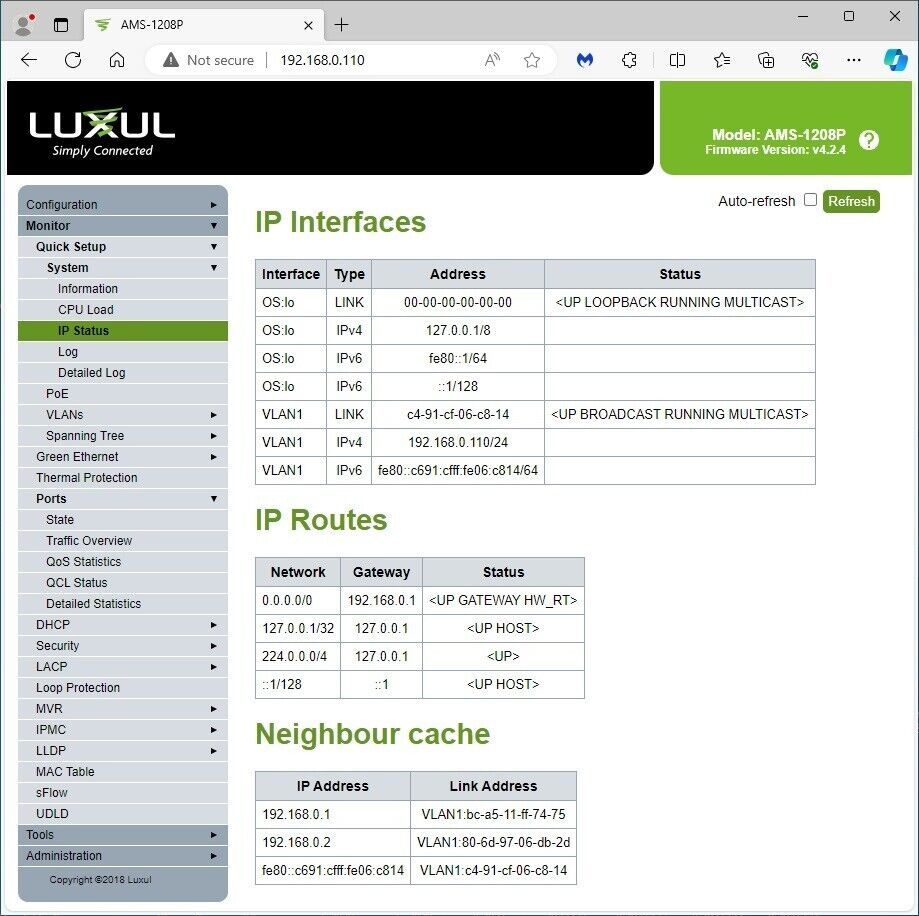Expand the Spanning Tree submenu
Viewport: 919px width, 916px height.
(123, 435)
